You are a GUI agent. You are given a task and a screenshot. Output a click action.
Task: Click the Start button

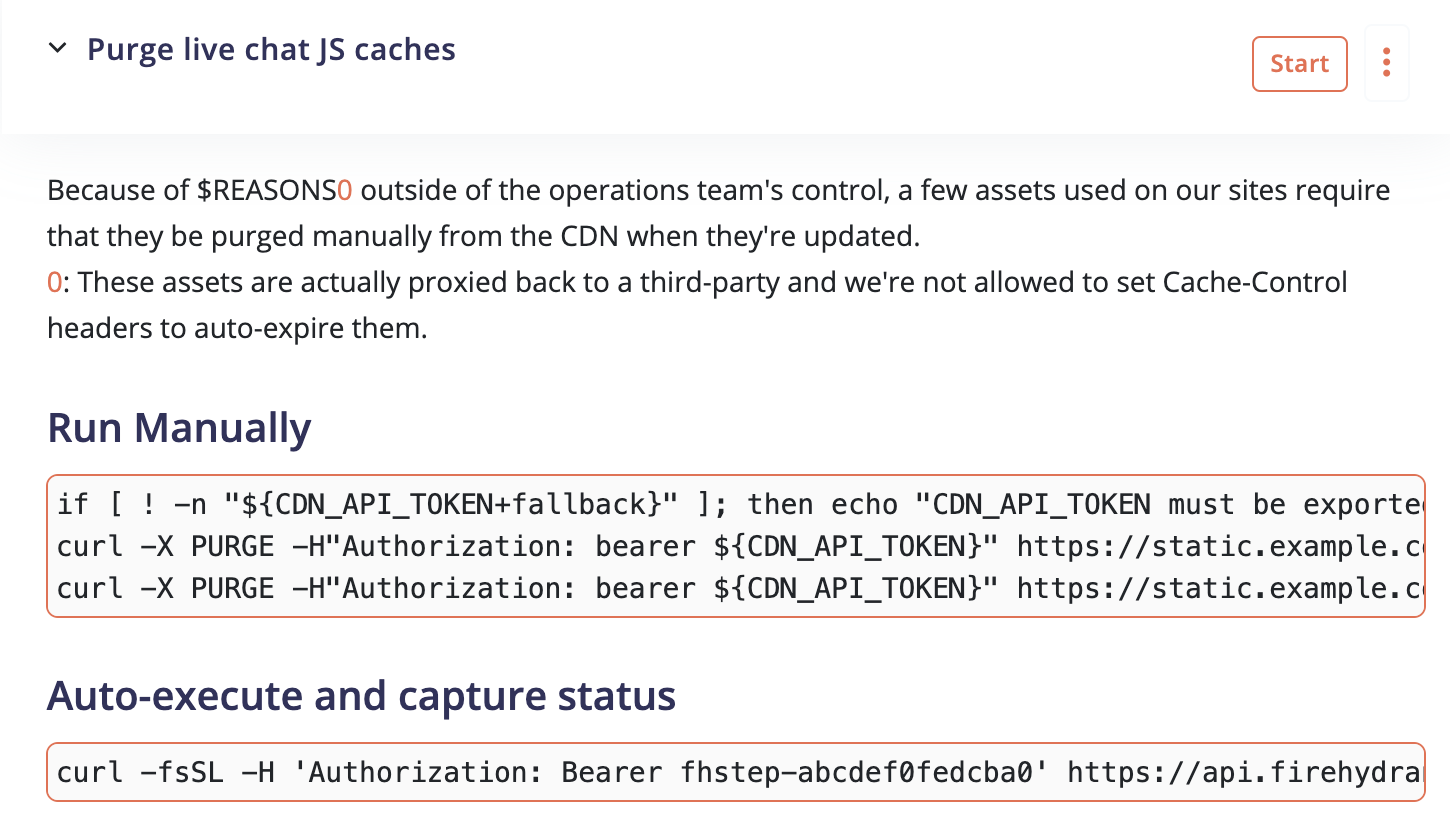[x=1299, y=63]
